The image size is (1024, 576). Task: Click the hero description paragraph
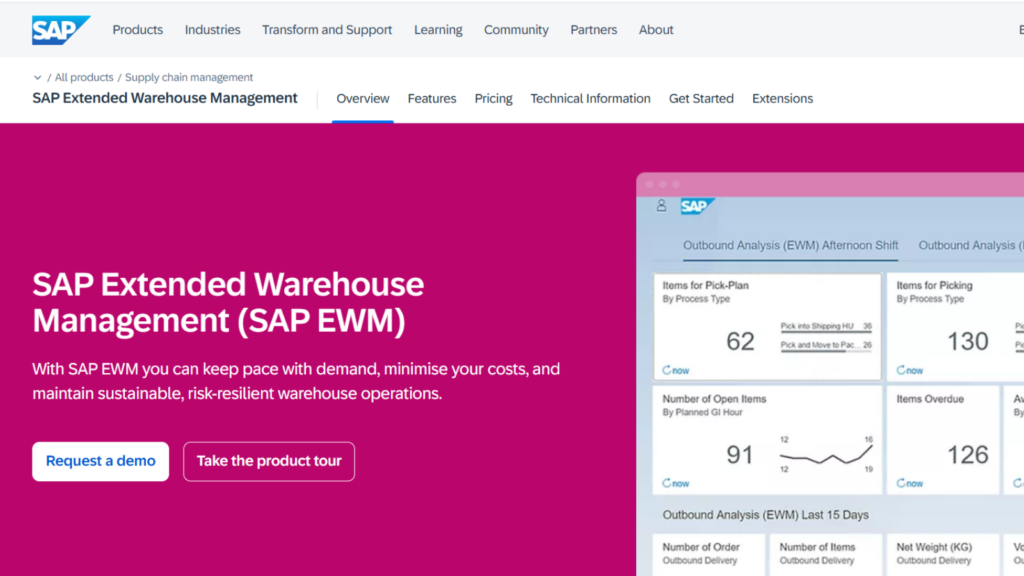coord(296,381)
